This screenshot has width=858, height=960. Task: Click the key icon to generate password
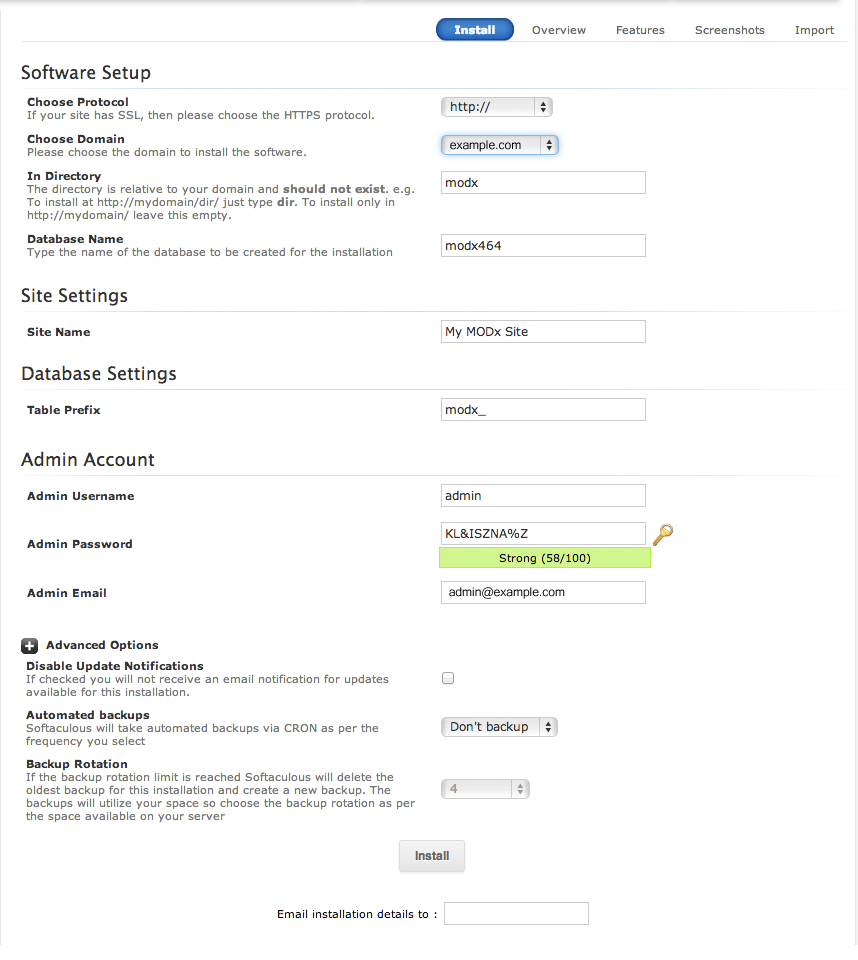(662, 533)
